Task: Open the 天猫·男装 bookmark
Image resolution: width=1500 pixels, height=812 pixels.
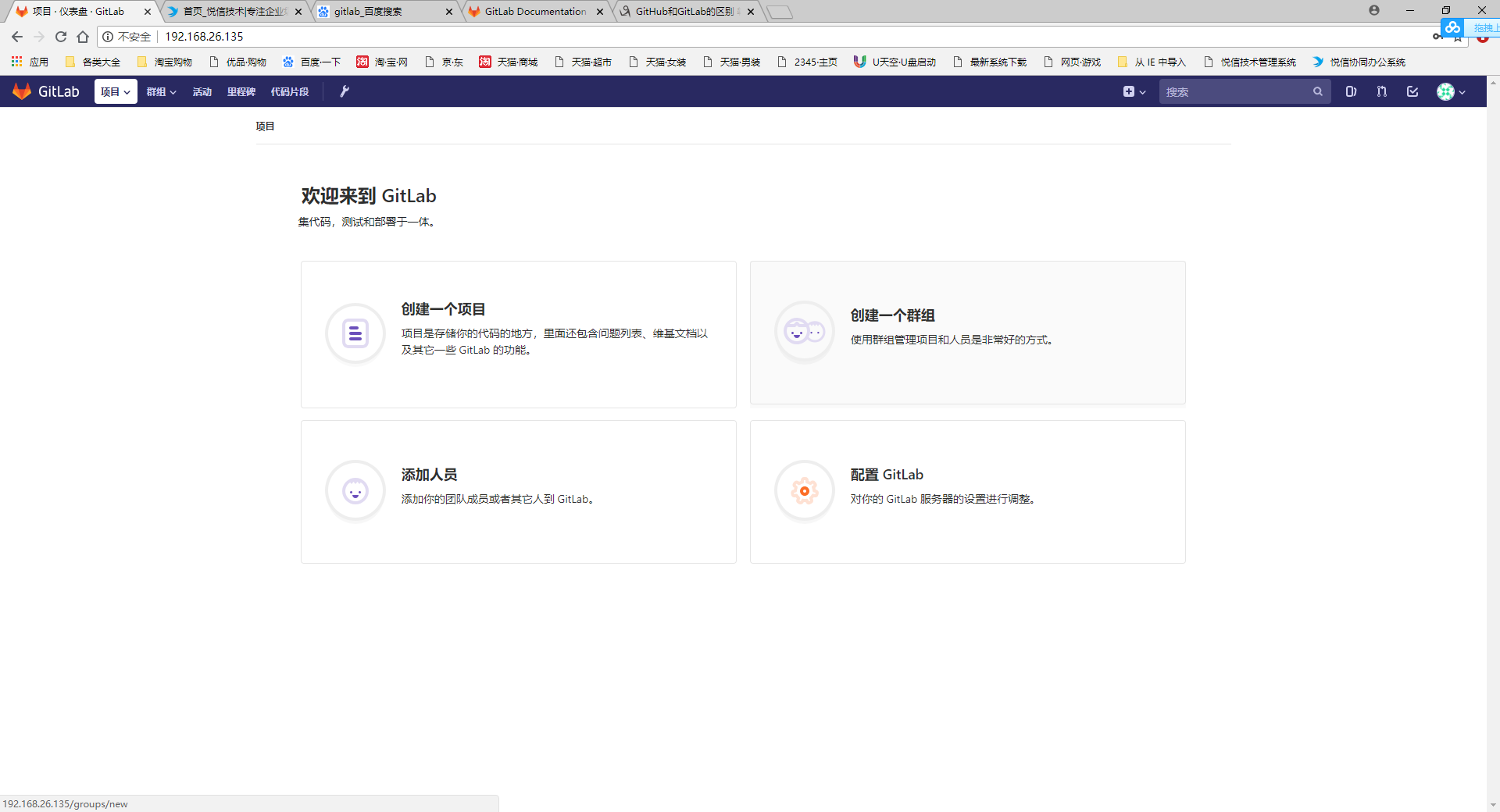Action: point(732,62)
